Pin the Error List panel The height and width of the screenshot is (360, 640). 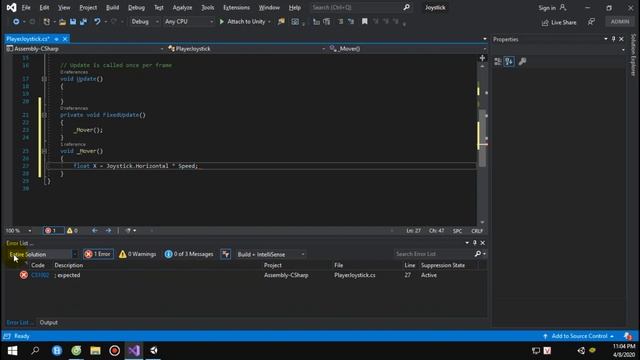(475, 243)
